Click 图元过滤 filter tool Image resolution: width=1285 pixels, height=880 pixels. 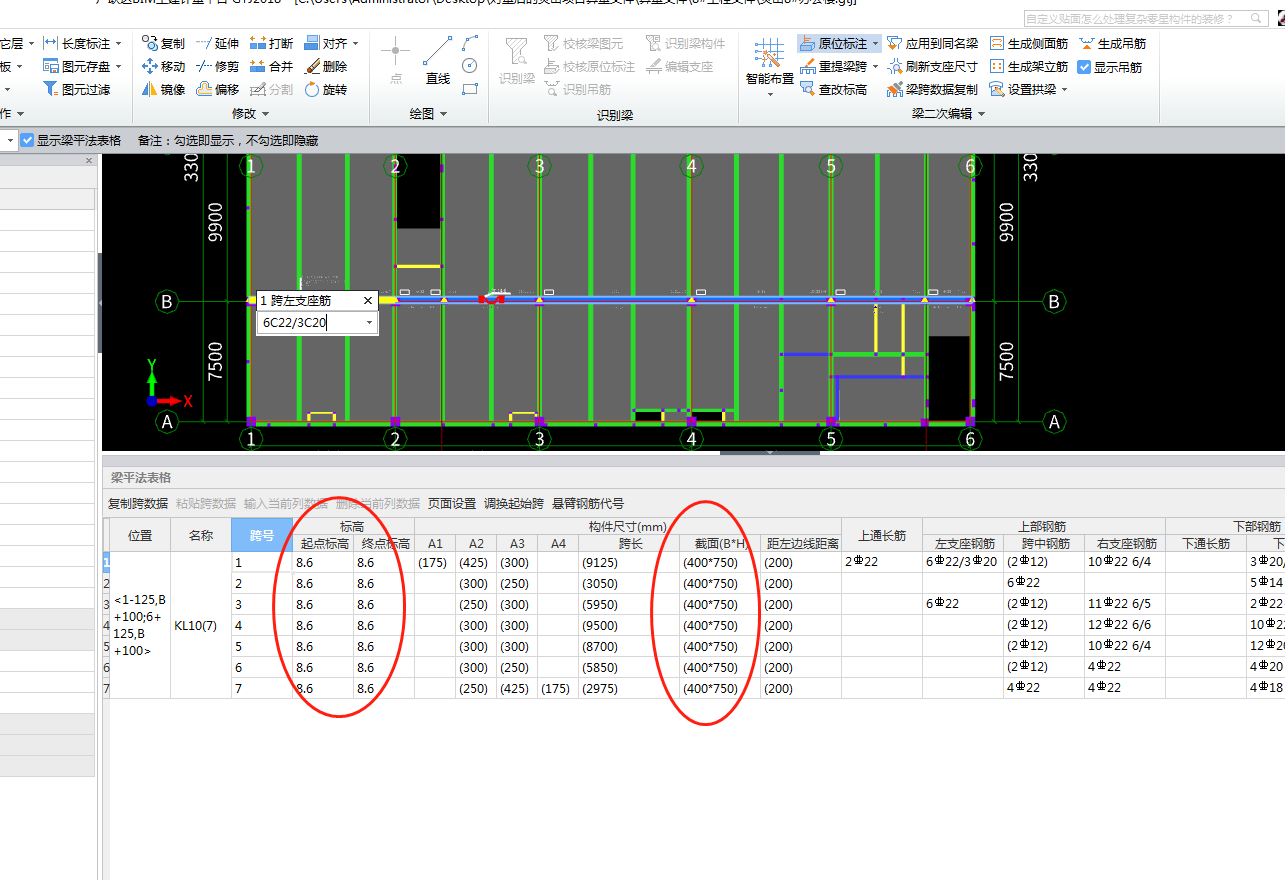point(77,89)
